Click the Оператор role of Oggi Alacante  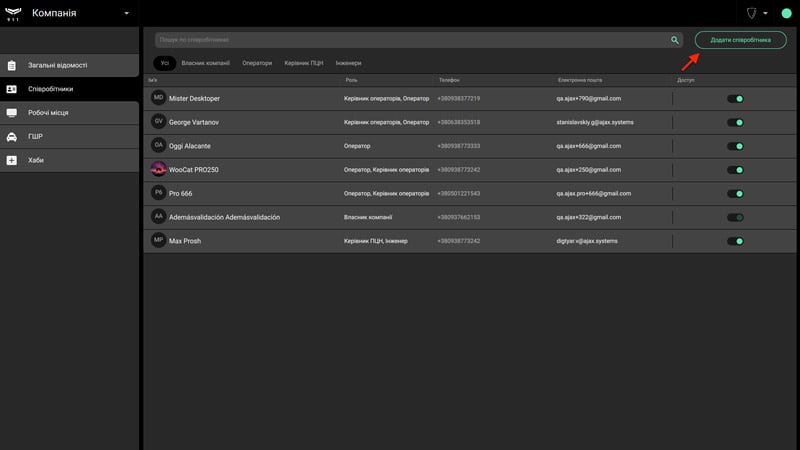(x=357, y=146)
